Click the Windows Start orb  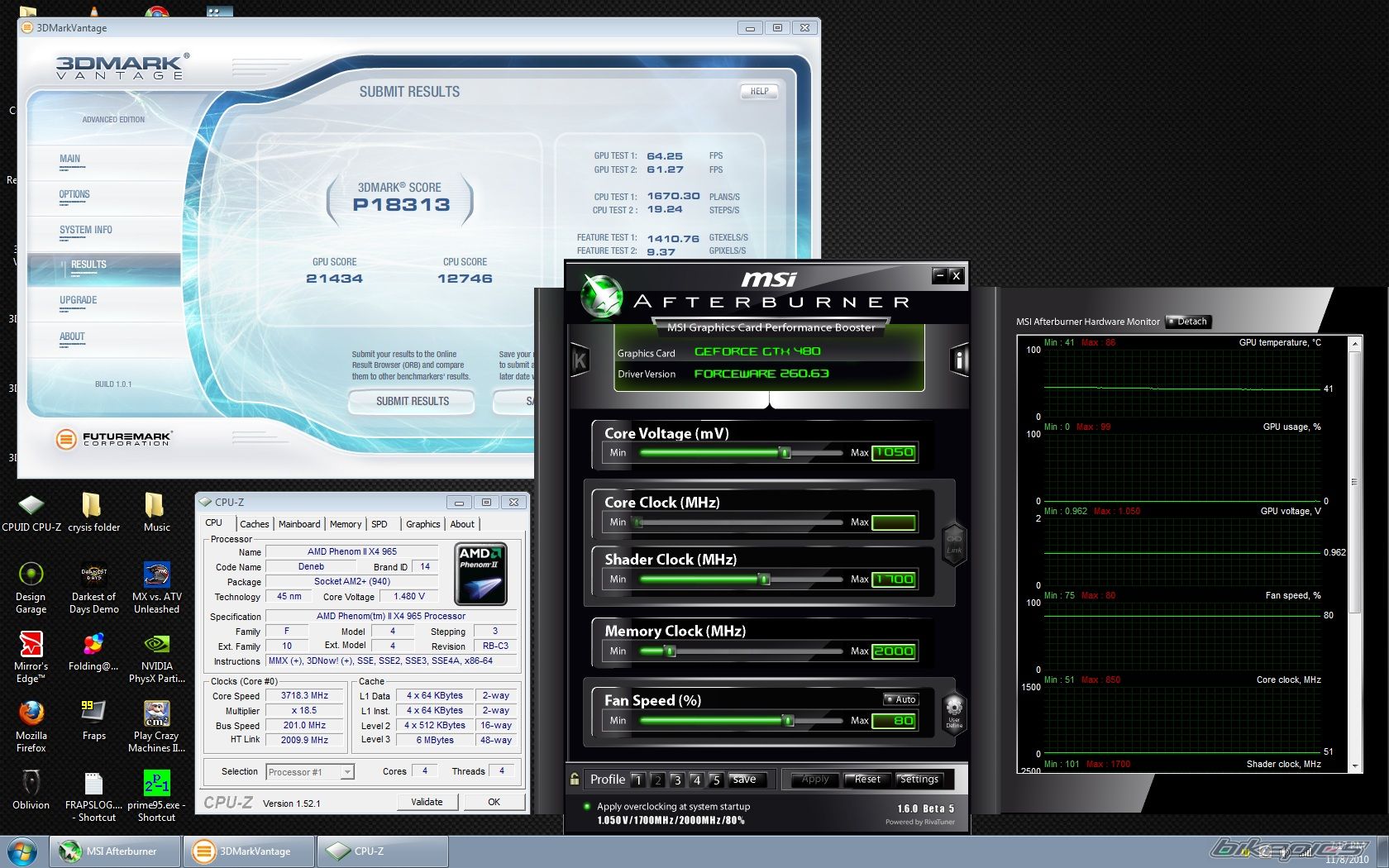[22, 851]
